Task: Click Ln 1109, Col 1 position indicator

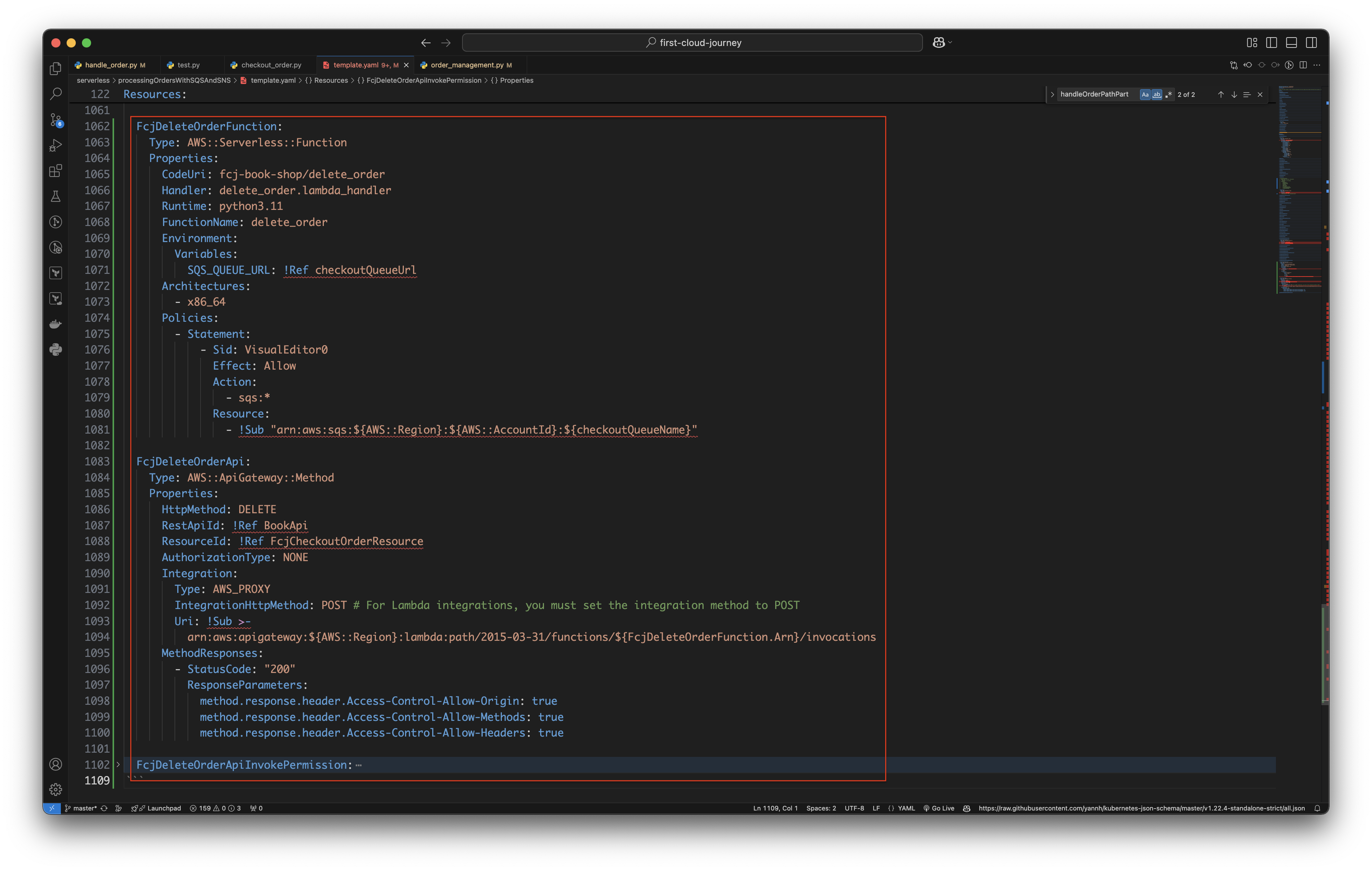Action: (775, 808)
